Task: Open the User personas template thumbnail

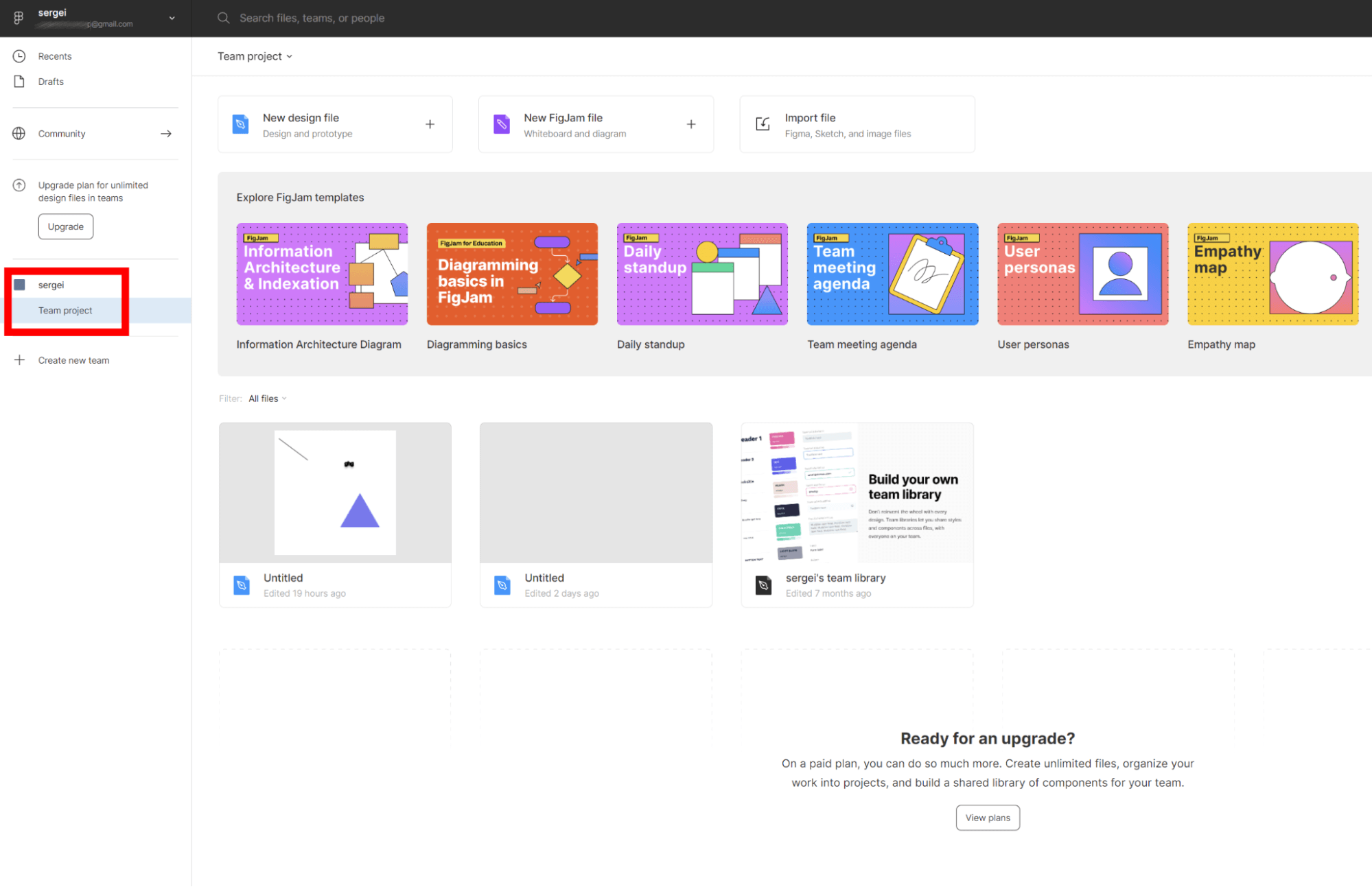Action: tap(1082, 274)
